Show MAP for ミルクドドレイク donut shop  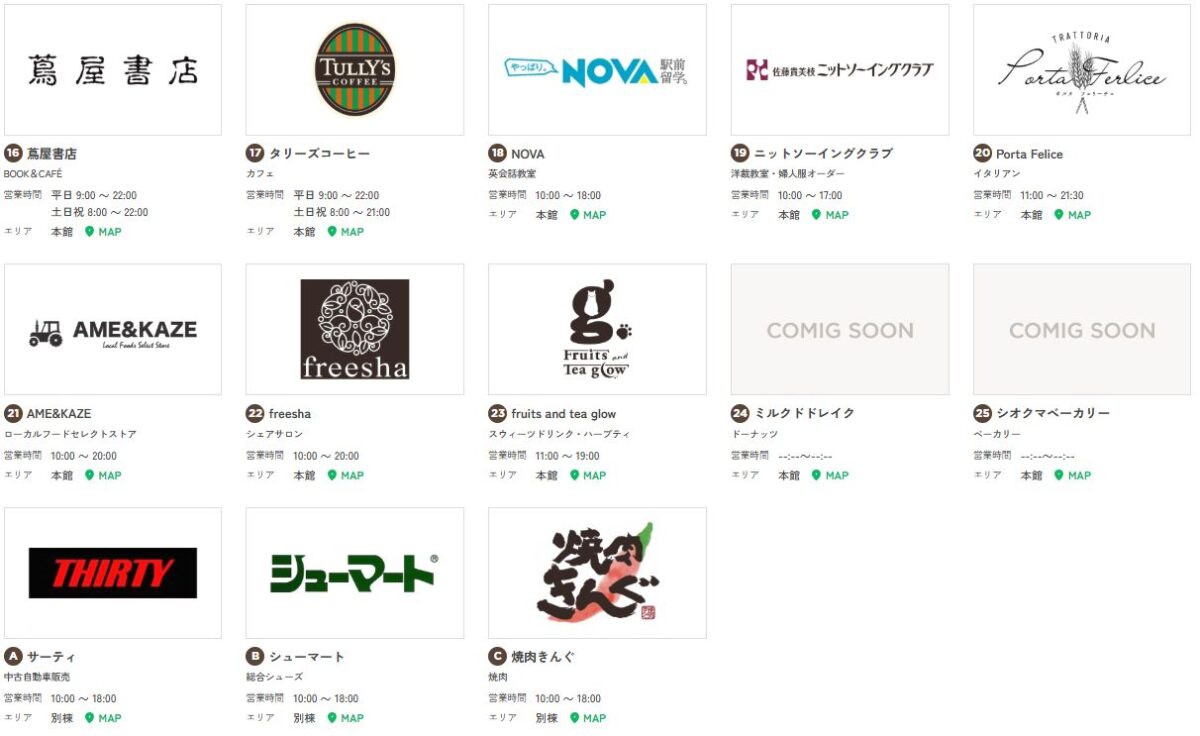(x=830, y=476)
